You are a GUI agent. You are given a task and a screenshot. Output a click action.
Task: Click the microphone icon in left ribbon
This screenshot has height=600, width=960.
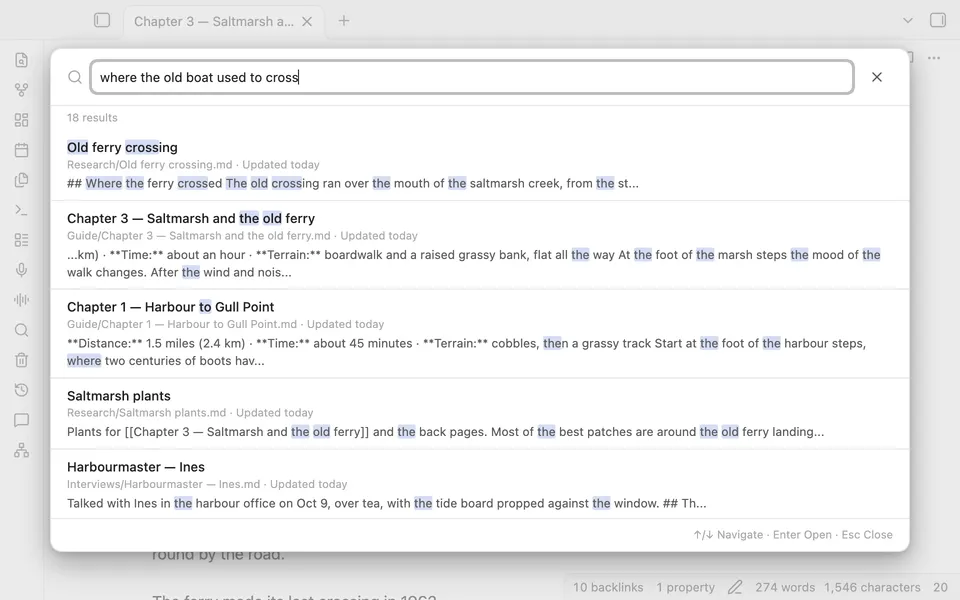(x=21, y=270)
